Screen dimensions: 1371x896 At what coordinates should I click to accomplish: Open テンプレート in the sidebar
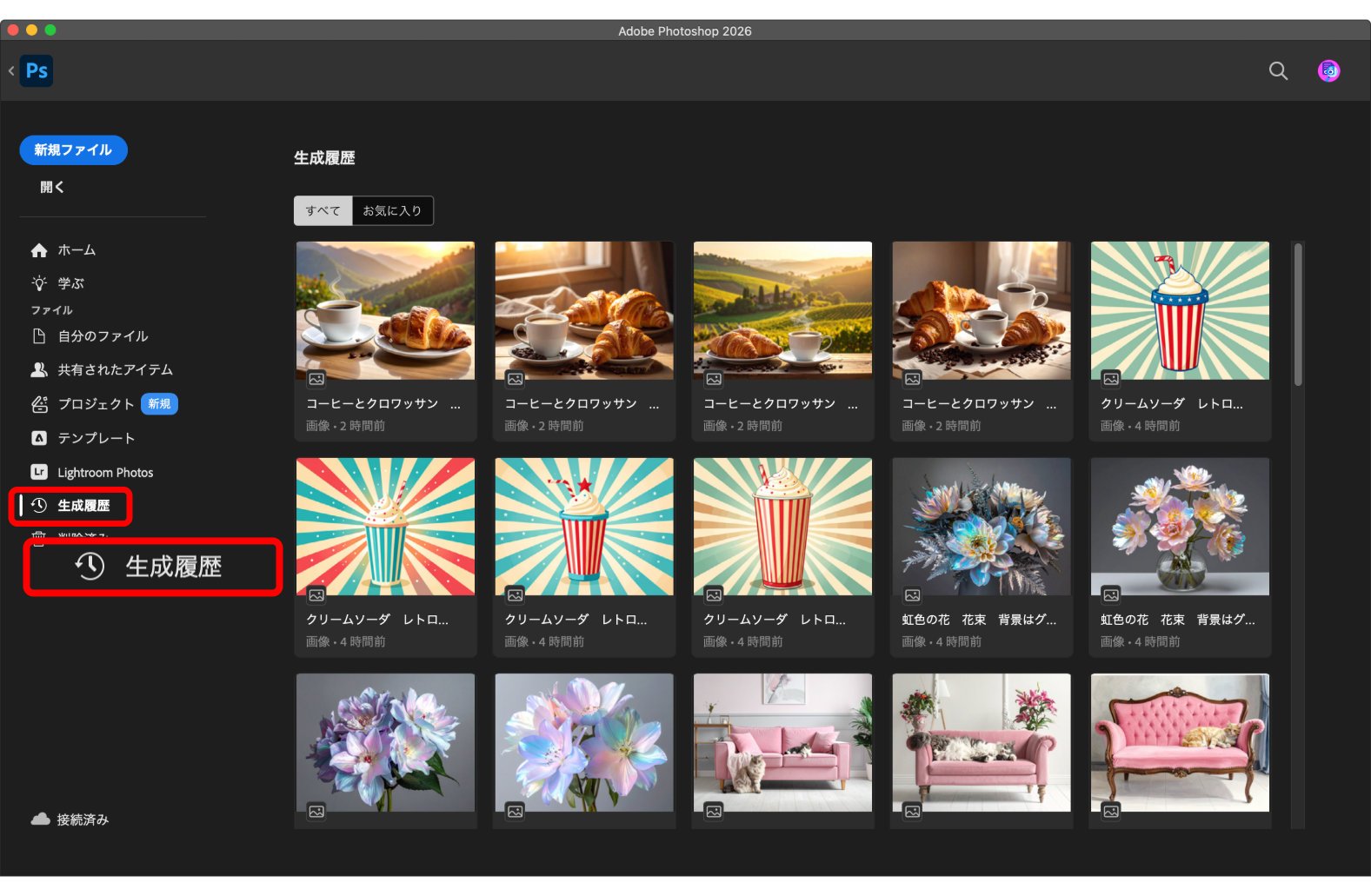click(x=96, y=438)
